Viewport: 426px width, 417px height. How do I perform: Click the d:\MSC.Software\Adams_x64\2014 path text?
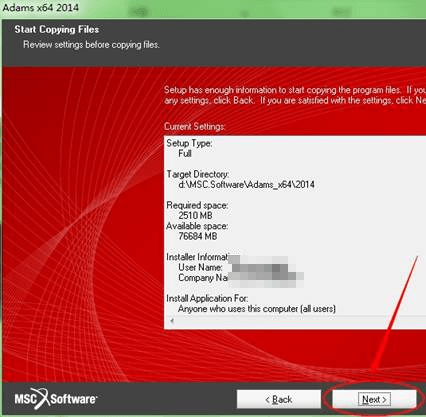(246, 185)
